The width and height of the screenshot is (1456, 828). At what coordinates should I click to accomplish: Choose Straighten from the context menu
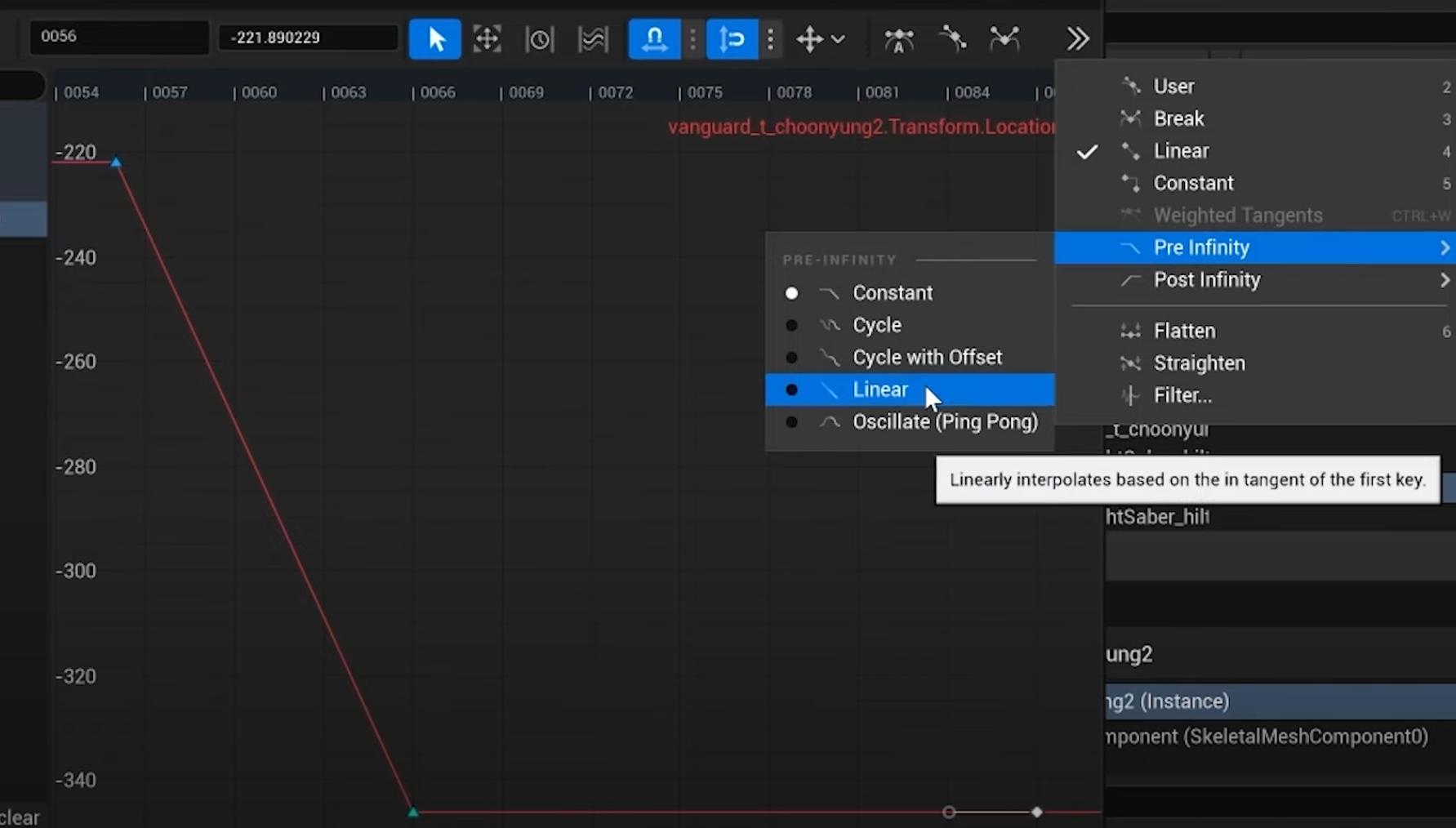pyautogui.click(x=1199, y=363)
